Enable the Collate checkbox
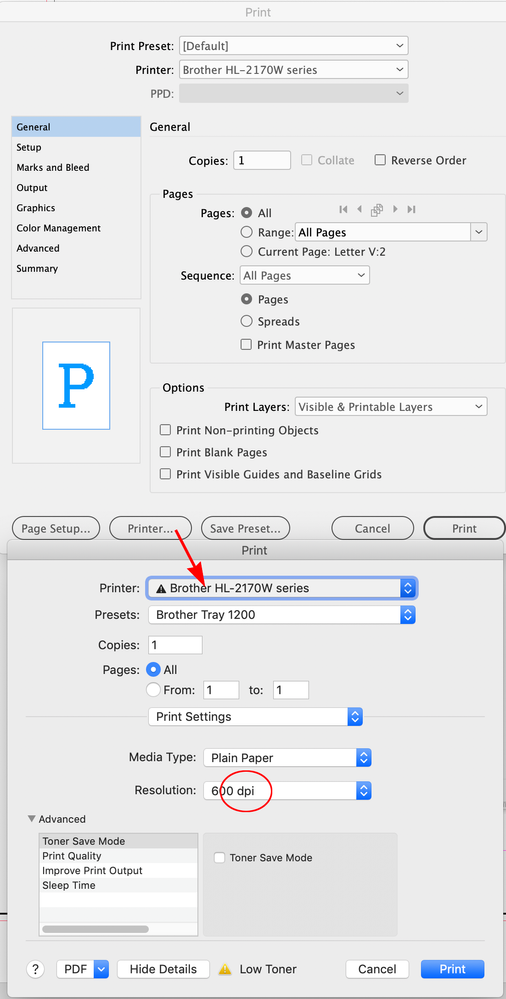Image resolution: width=506 pixels, height=999 pixels. point(307,160)
